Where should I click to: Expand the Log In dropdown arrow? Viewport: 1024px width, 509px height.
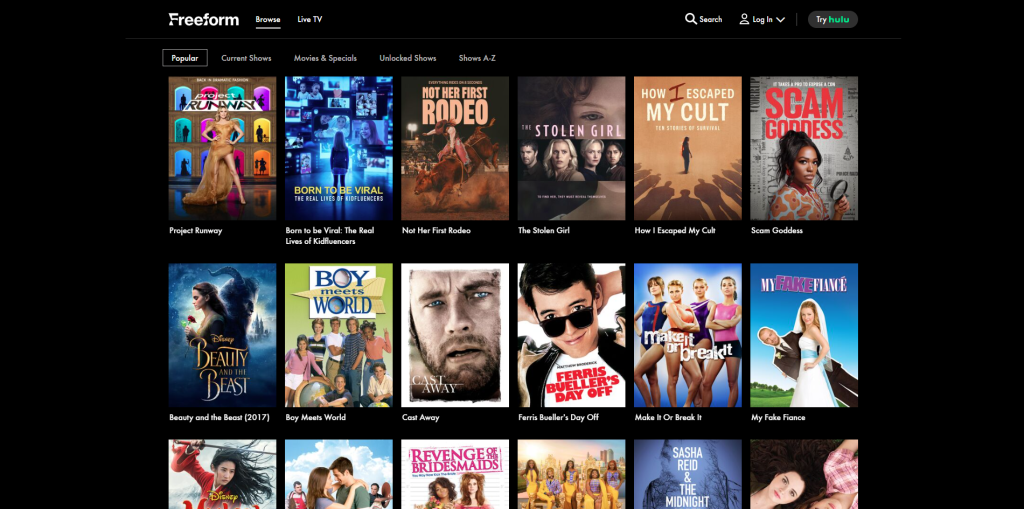(x=780, y=20)
